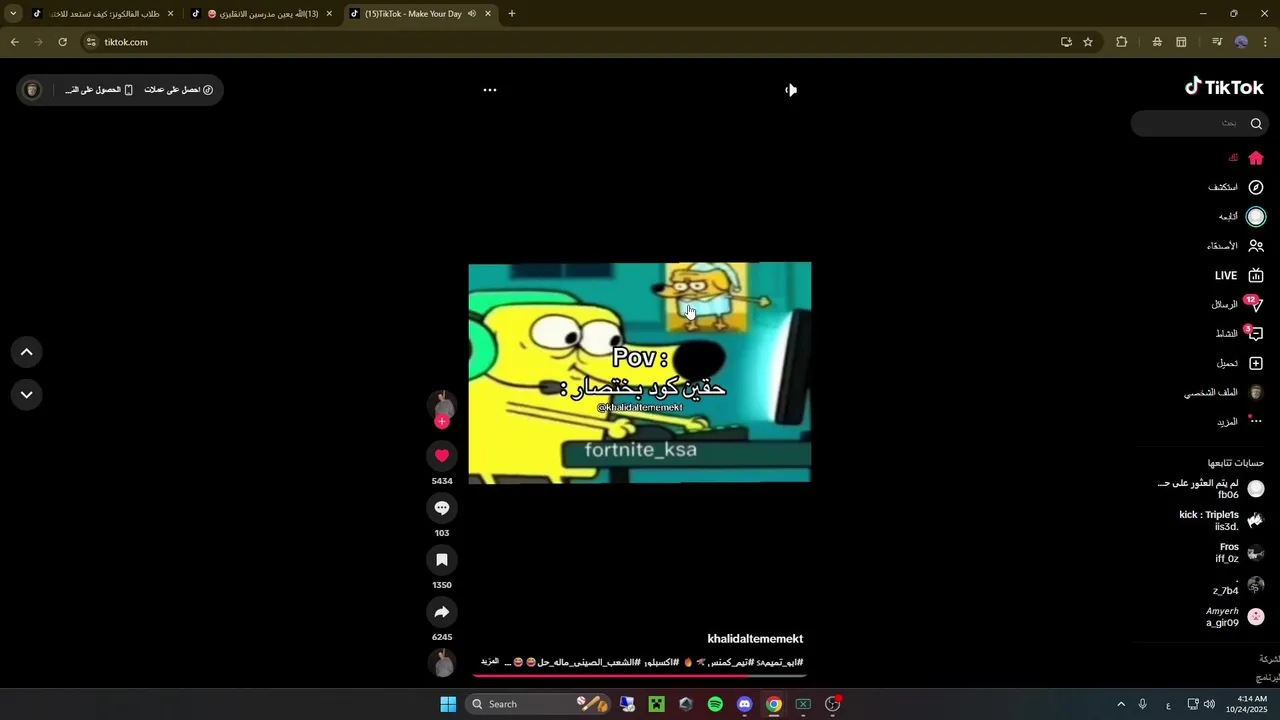This screenshot has height=720, width=1280.
Task: Click the taskbar Search box
Action: tap(539, 704)
